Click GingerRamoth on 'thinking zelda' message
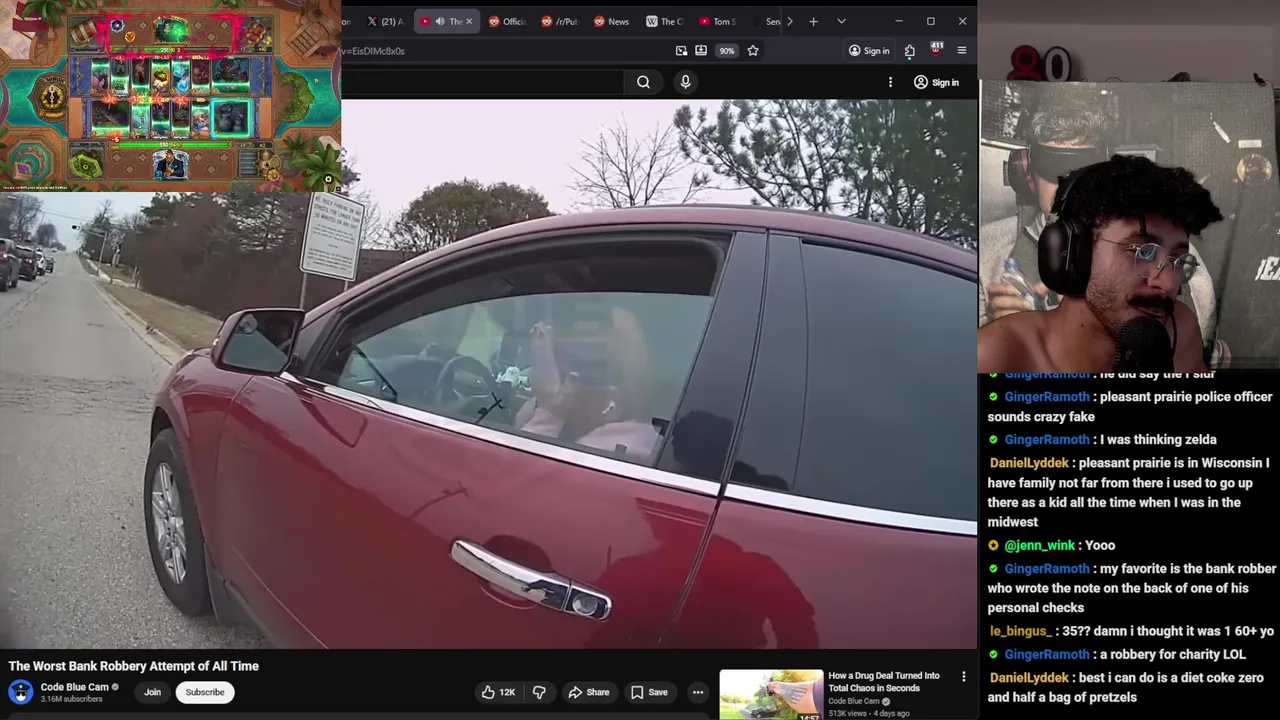Viewport: 1280px width, 720px height. [1046, 439]
